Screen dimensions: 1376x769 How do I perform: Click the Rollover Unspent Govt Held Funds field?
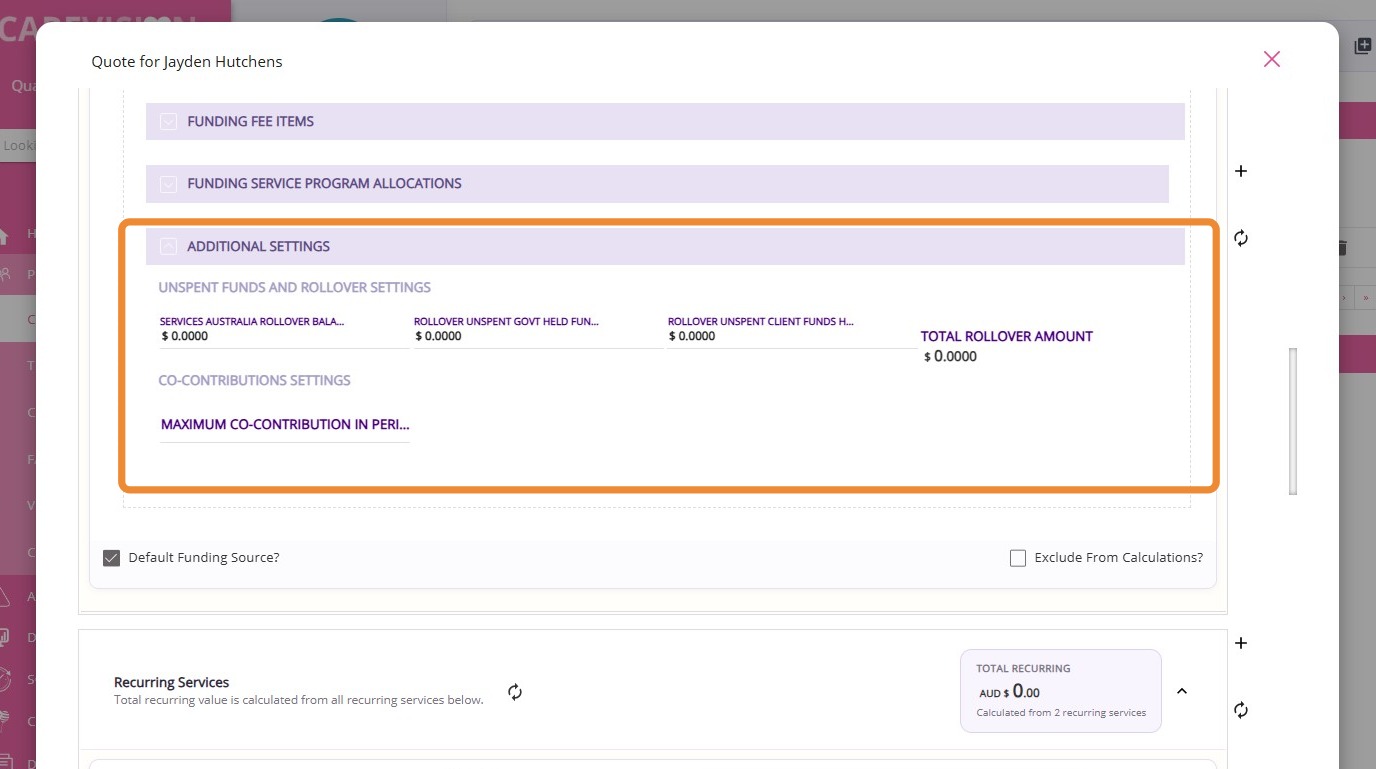[538, 331]
